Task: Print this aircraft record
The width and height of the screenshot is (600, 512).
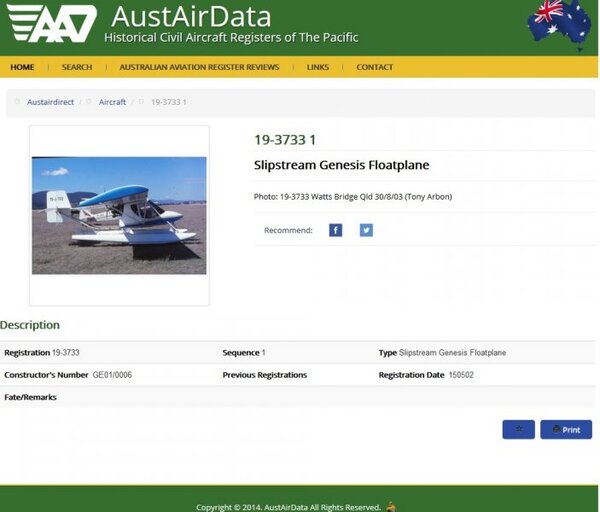Action: (566, 429)
